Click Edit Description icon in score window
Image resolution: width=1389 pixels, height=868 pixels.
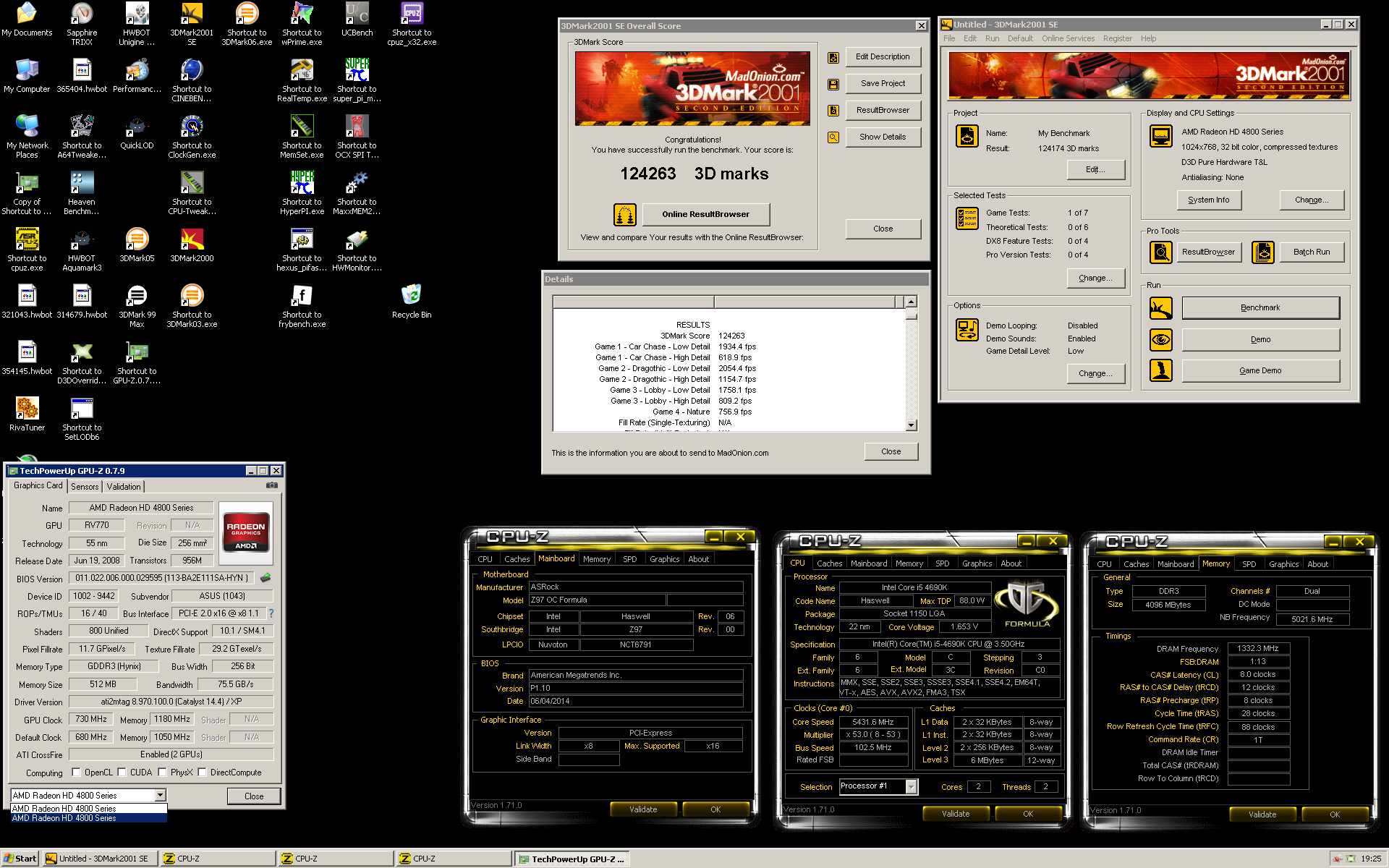pos(833,58)
